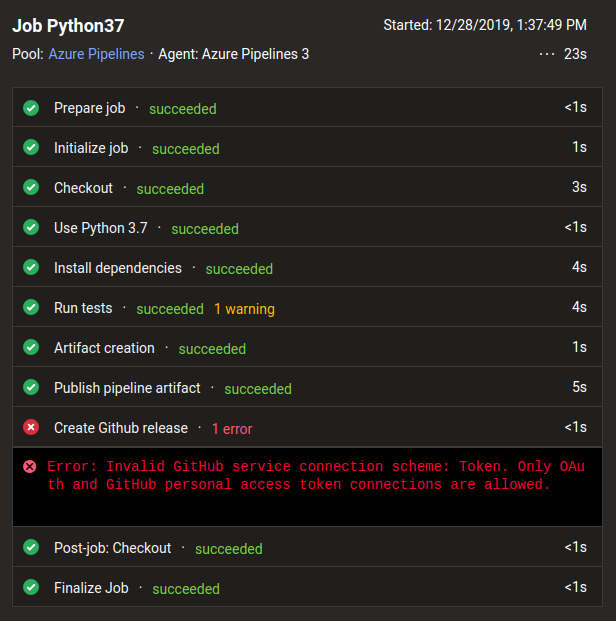This screenshot has height=621, width=616.
Task: Open the three-dots more options menu
Action: (x=547, y=54)
